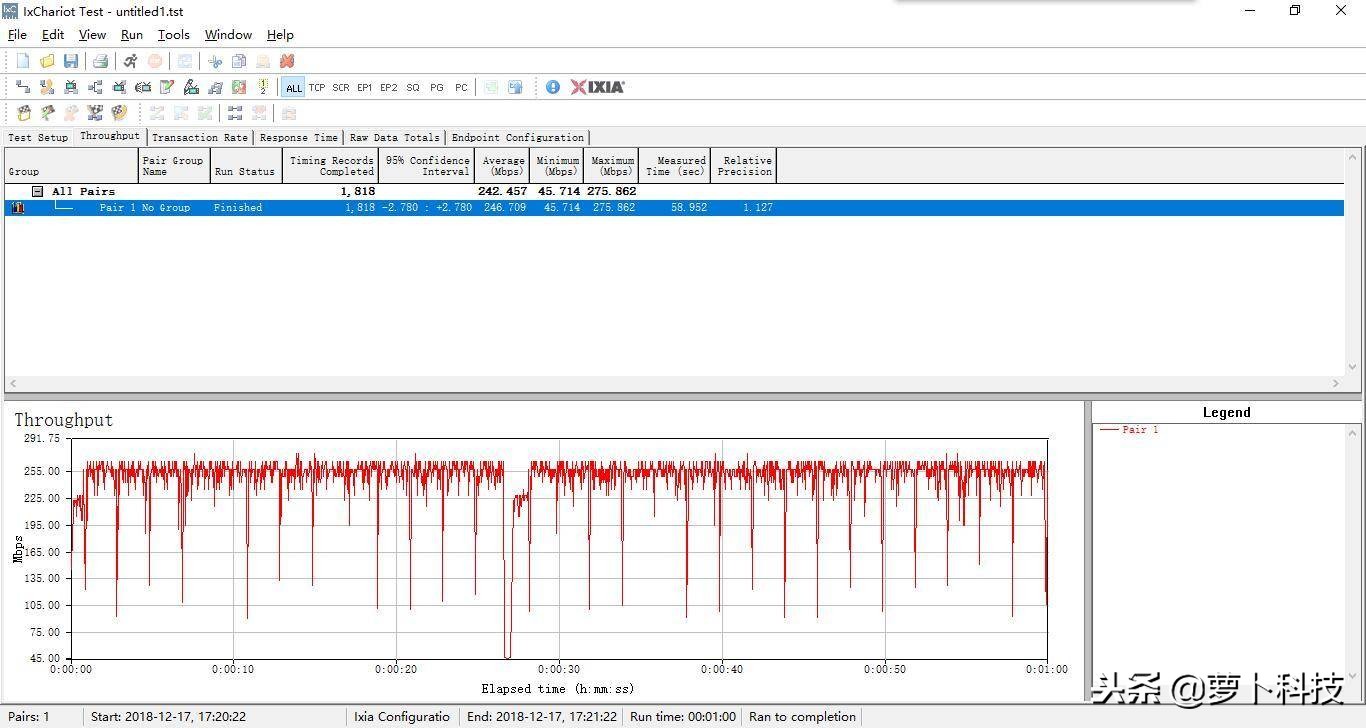The image size is (1366, 728).
Task: Open an existing test file
Action: coord(47,61)
